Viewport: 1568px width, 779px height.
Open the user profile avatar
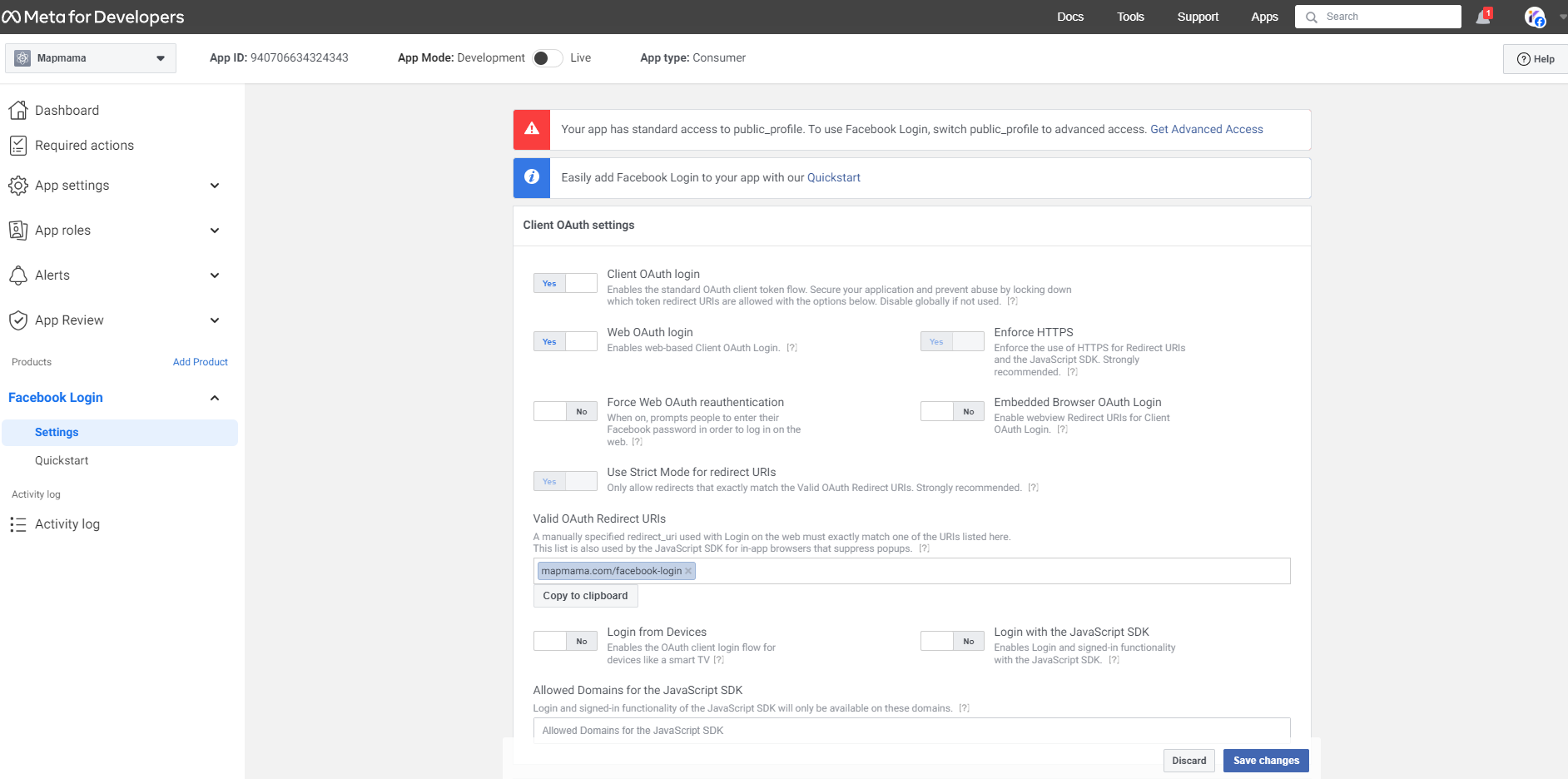coord(1535,17)
